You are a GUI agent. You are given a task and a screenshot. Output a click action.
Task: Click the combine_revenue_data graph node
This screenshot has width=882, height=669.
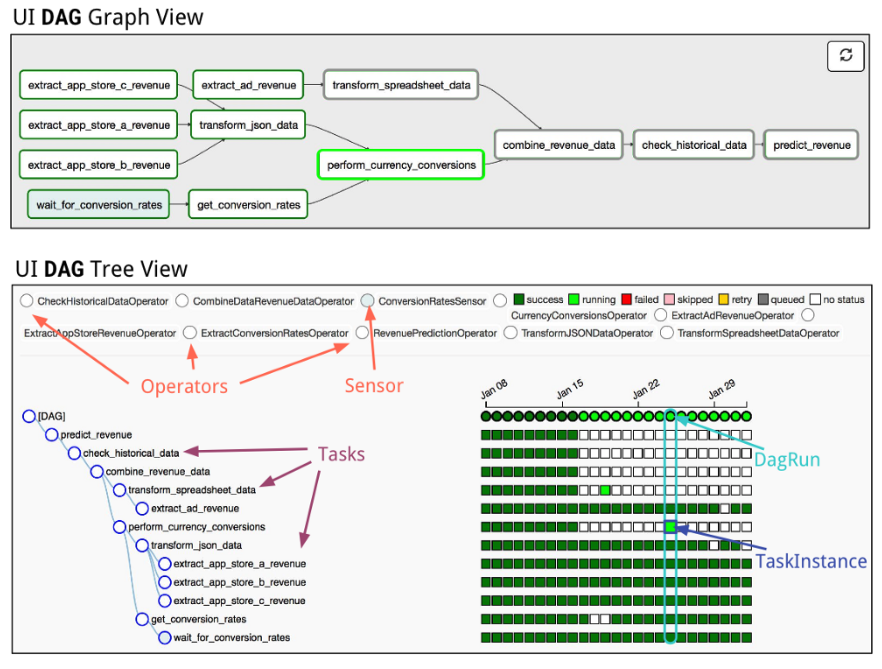click(559, 145)
